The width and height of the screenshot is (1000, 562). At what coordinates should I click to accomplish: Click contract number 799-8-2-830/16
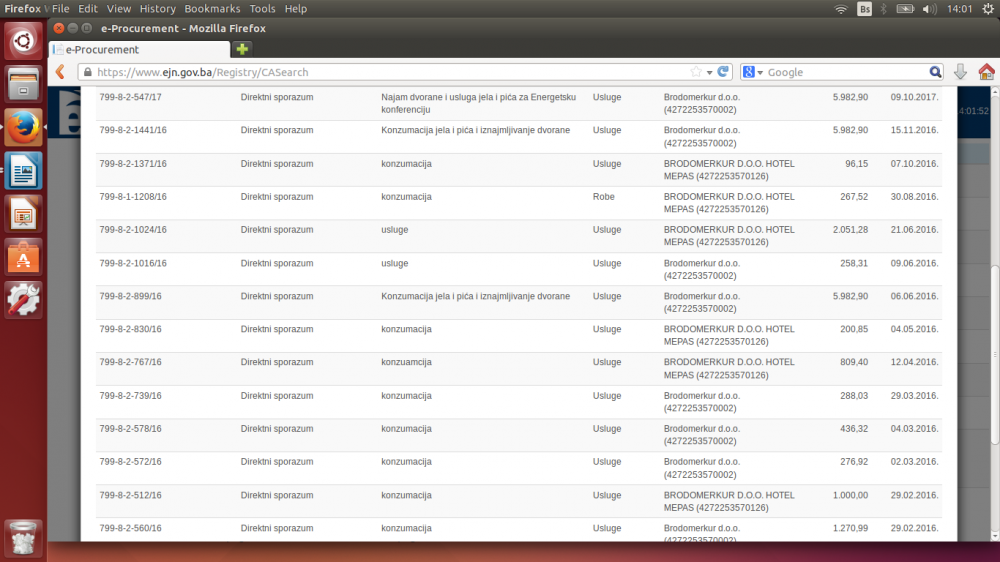tap(130, 329)
